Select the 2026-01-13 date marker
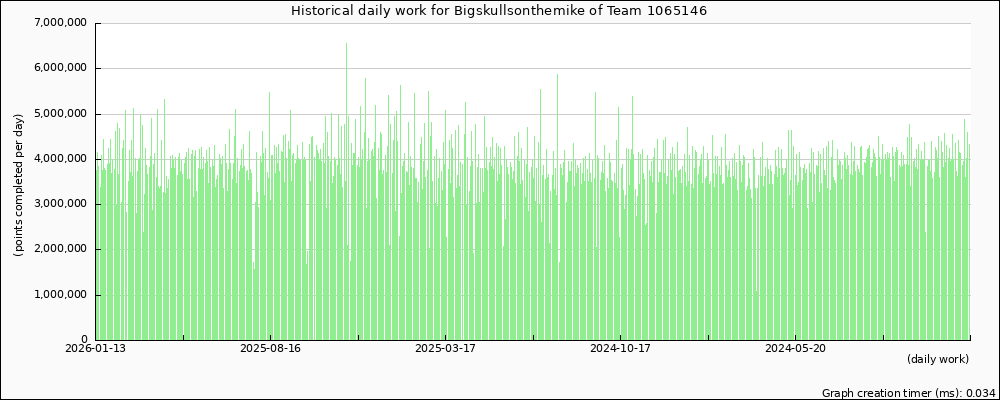Viewport: 1000px width, 400px height. pos(96,349)
